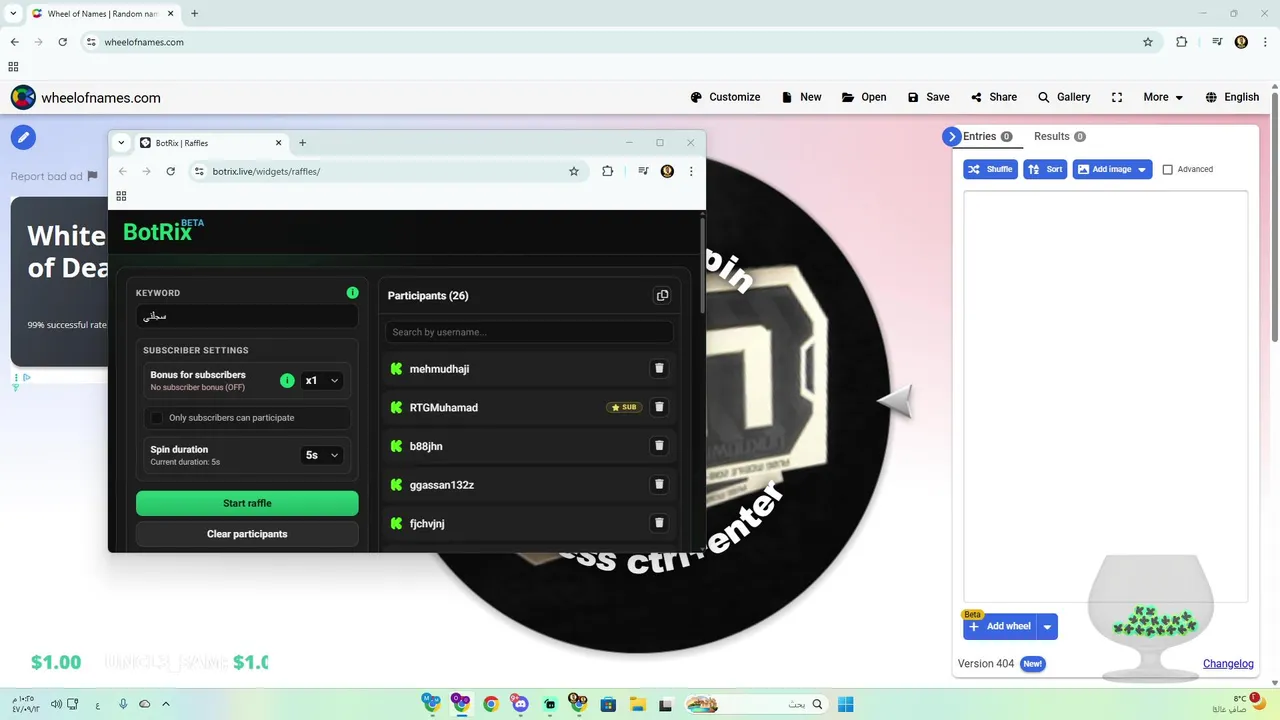
Task: Delete participant fjchvjnj with trash icon
Action: coord(659,523)
